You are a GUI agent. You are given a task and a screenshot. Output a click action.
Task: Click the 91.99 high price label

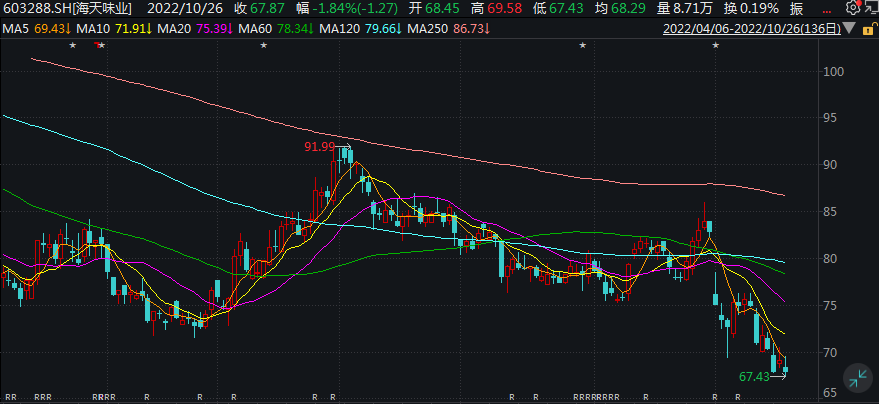320,147
